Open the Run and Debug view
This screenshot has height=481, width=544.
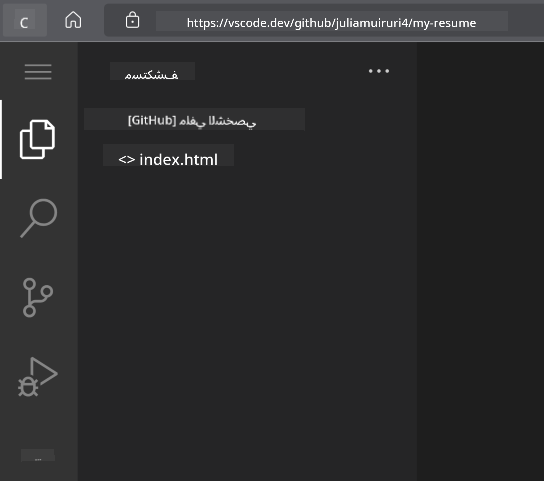pyautogui.click(x=38, y=377)
